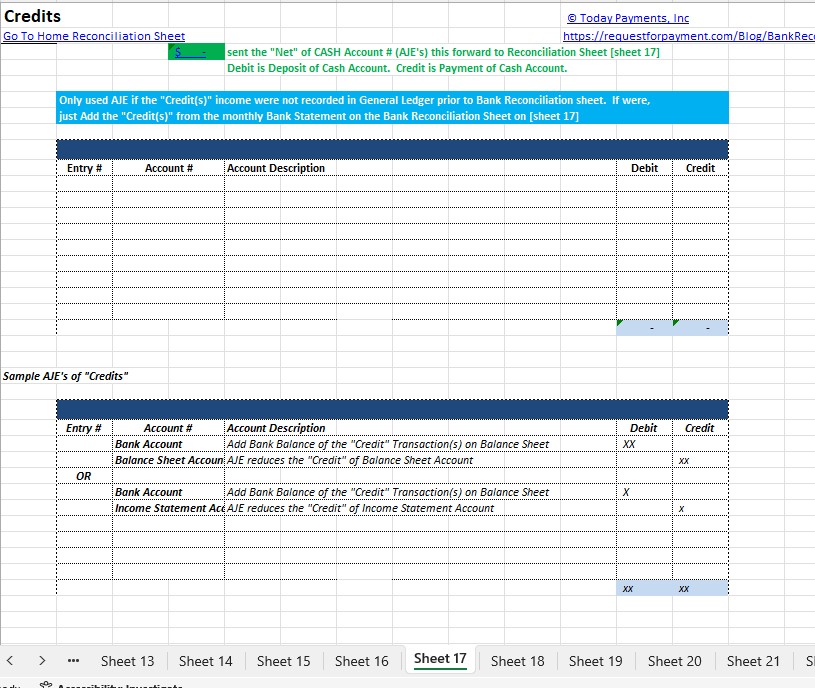Click the first empty Account Description cell
Image resolution: width=815 pixels, height=688 pixels.
420,184
